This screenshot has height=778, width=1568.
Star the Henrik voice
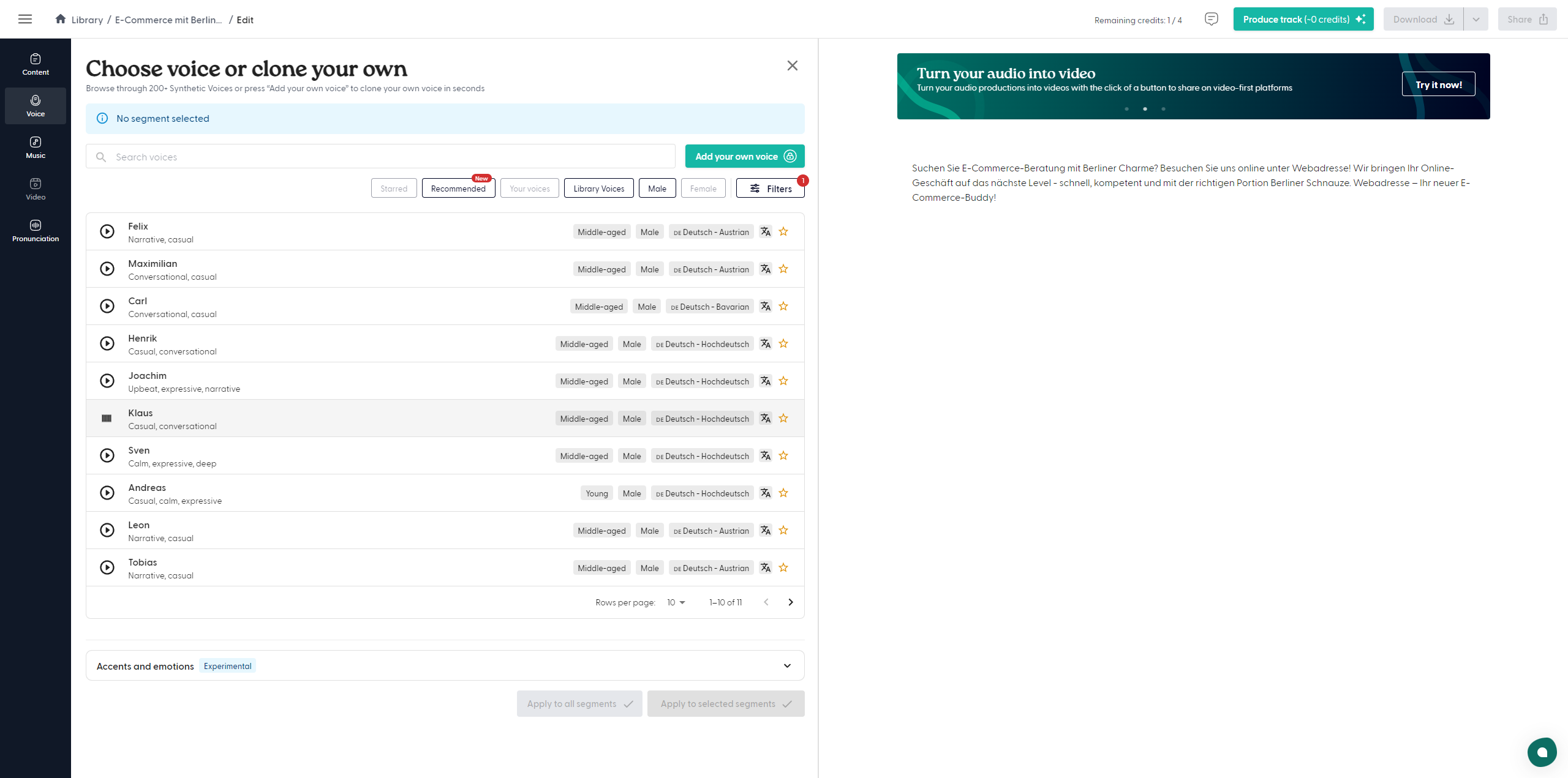coord(783,343)
